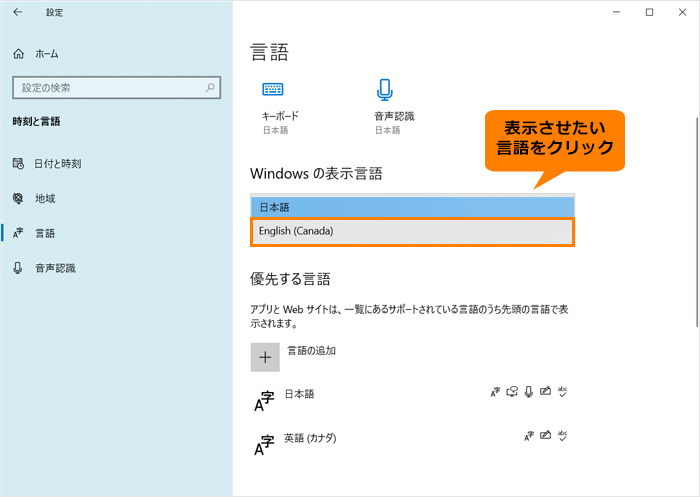Open keyboard settings via keyboard icon

272,89
